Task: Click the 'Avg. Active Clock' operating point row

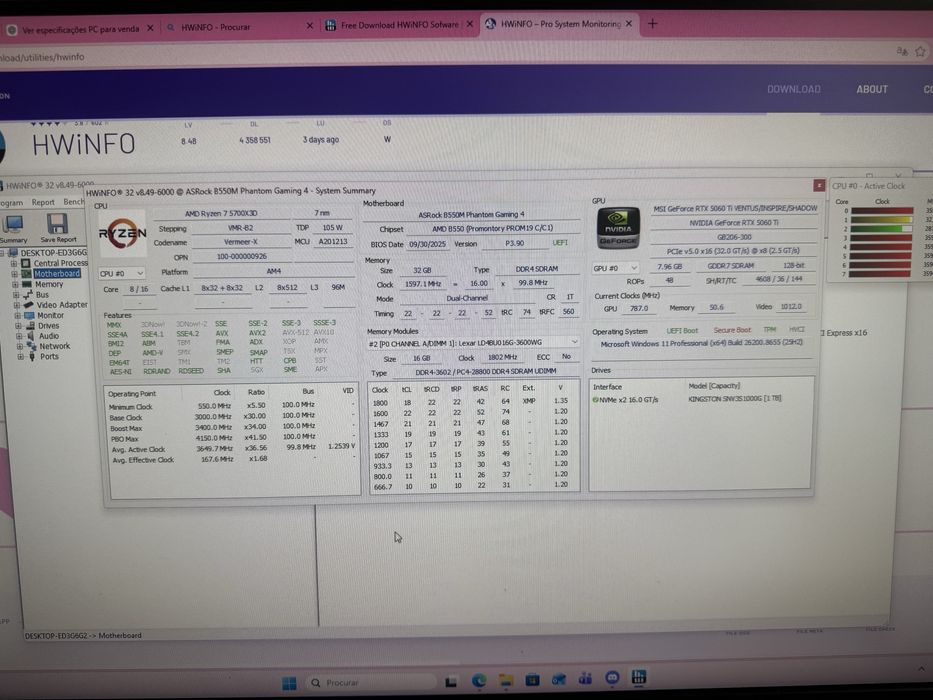Action: (232, 448)
